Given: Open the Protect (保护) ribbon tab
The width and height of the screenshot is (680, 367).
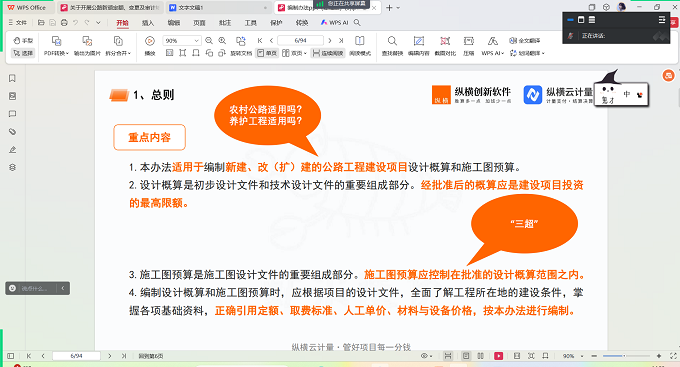Looking at the screenshot, I should tap(276, 23).
